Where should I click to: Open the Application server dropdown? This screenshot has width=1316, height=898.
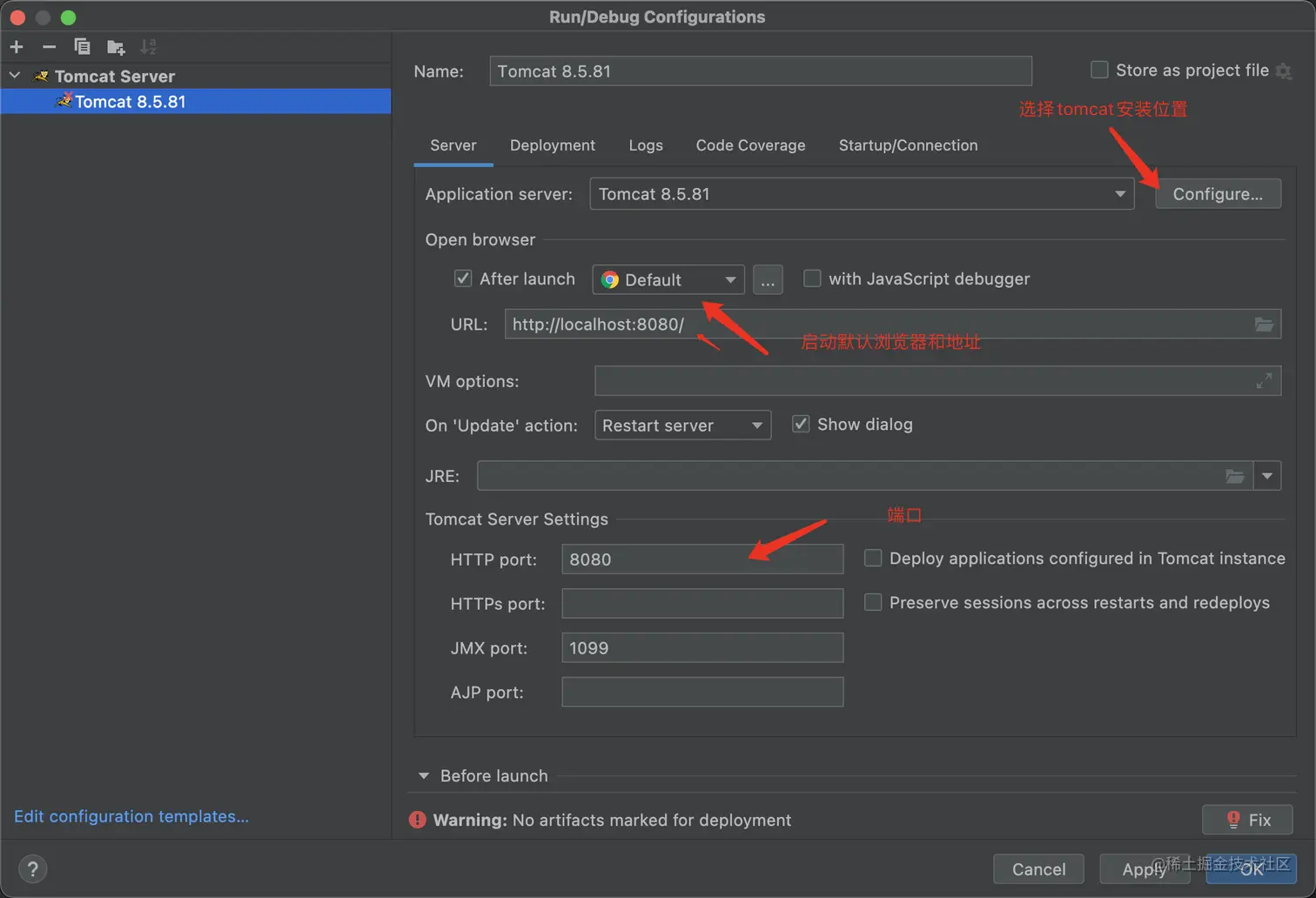click(x=862, y=194)
